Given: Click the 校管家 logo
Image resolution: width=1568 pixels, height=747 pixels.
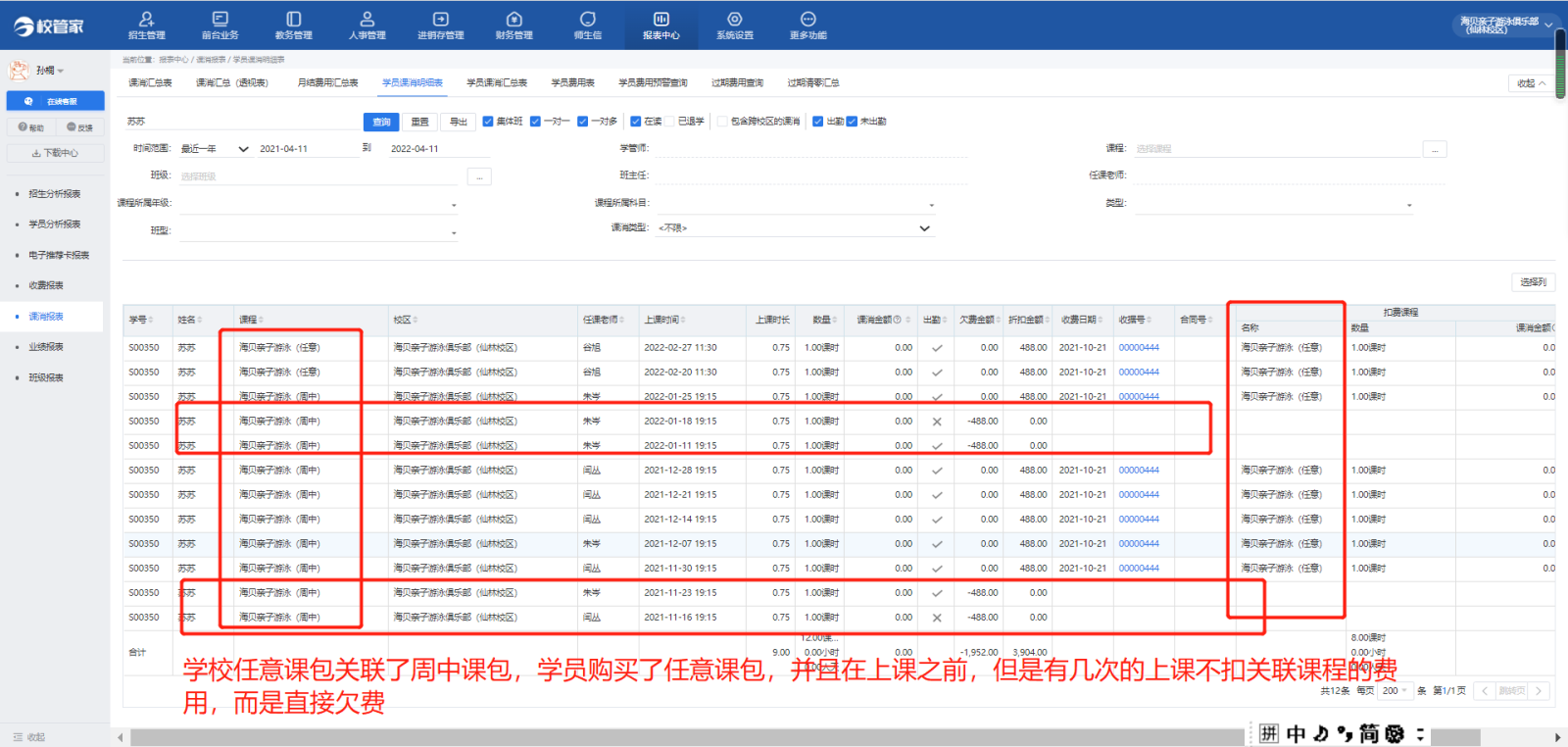Looking at the screenshot, I should coord(49,26).
